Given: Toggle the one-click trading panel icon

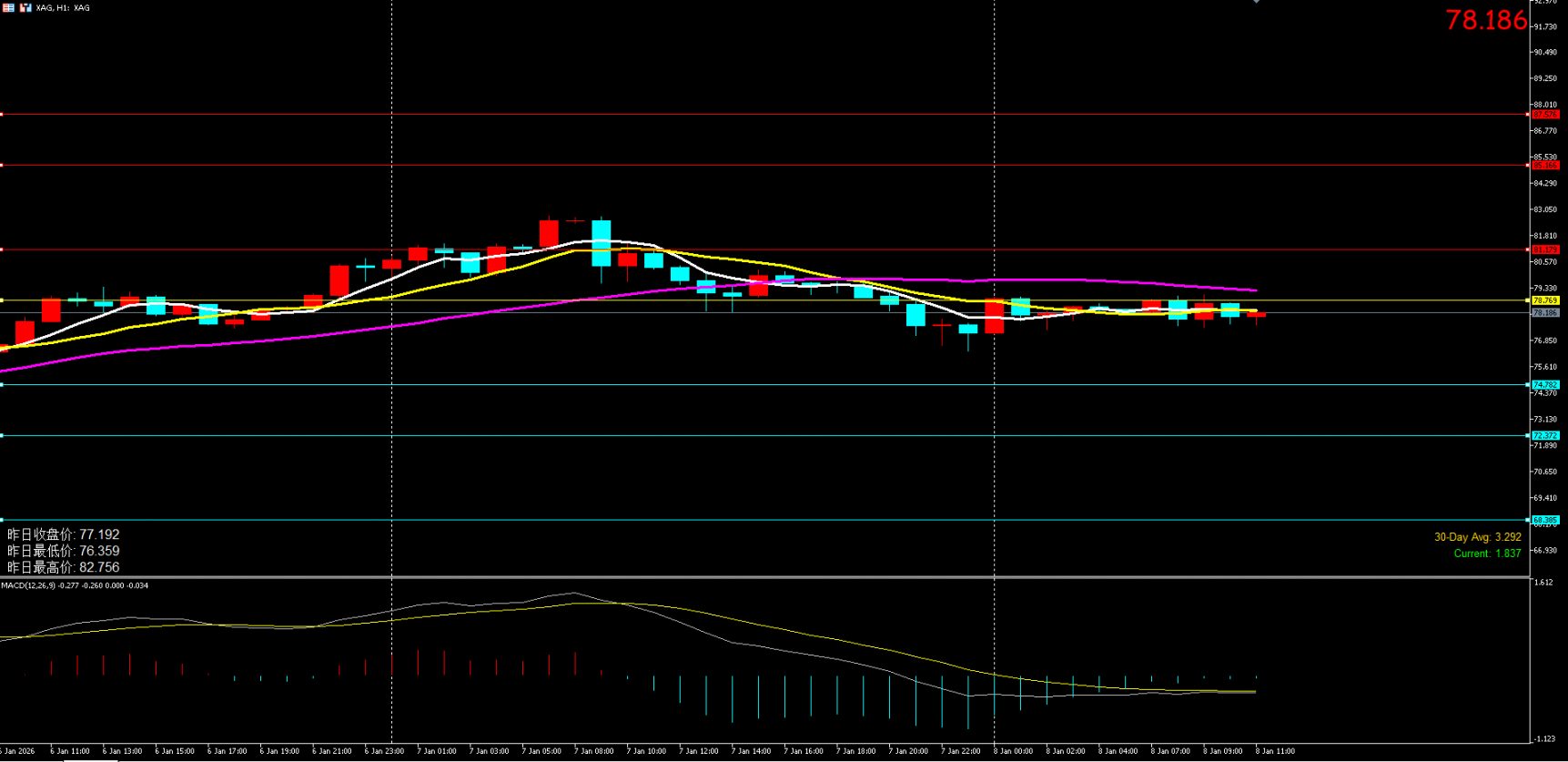Looking at the screenshot, I should pyautogui.click(x=8, y=7).
